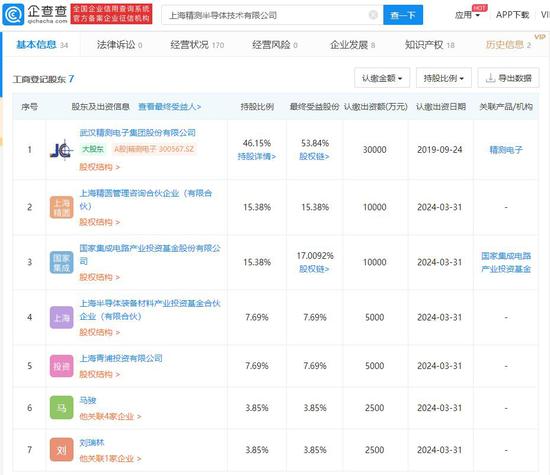Click the blue 国家集成 shareholder avatar

pyautogui.click(x=62, y=262)
